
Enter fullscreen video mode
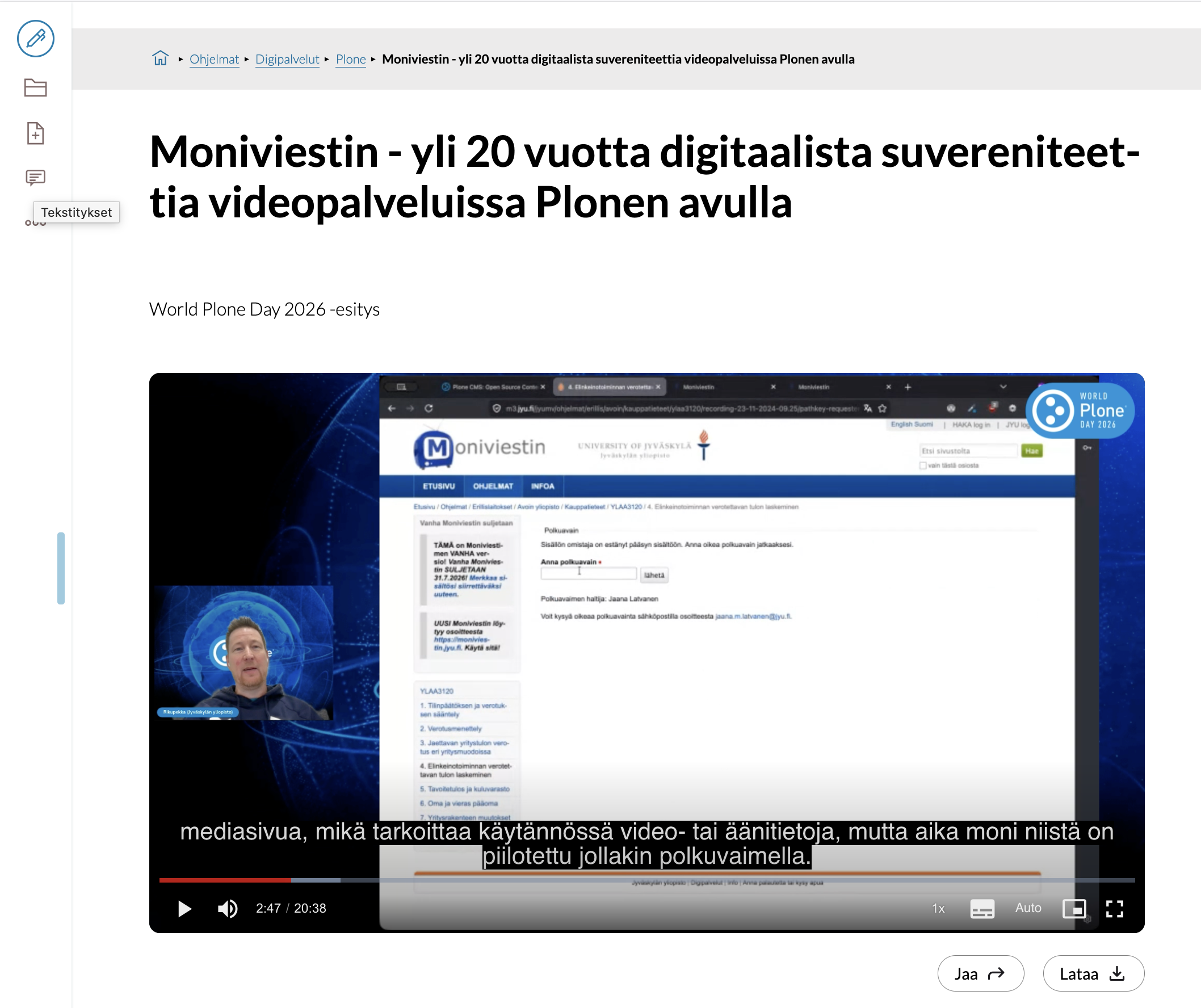(1114, 908)
